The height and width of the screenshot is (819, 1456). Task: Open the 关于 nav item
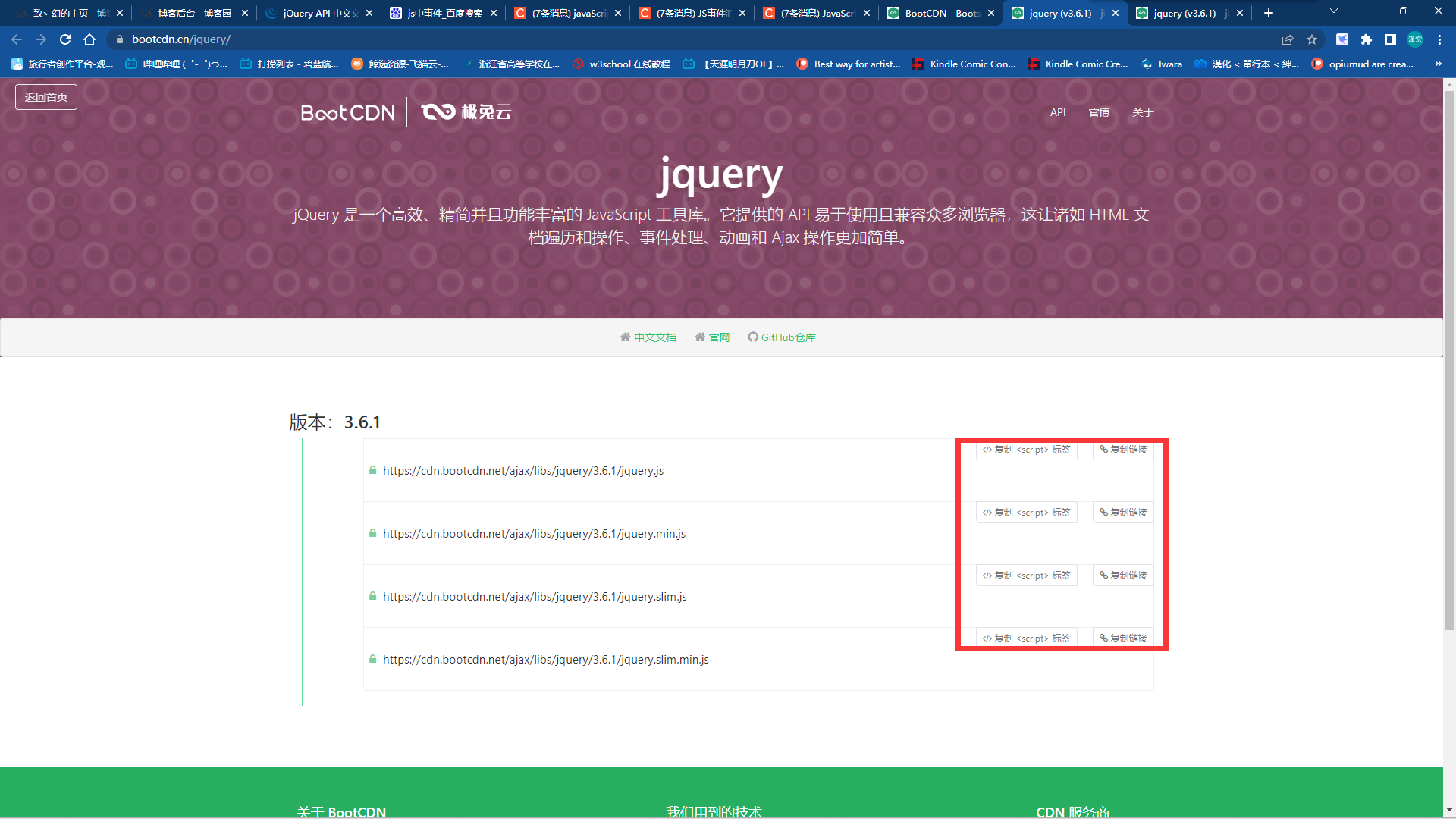coord(1143,112)
